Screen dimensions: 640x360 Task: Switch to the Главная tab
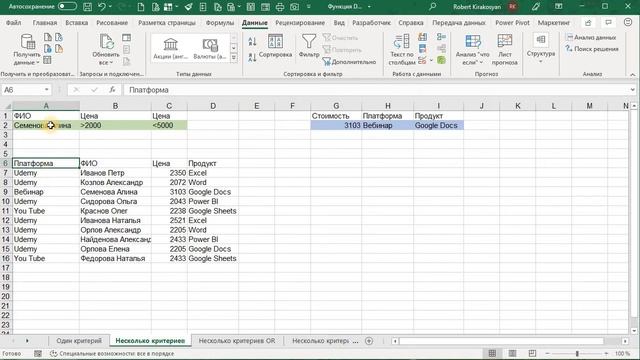45,23
